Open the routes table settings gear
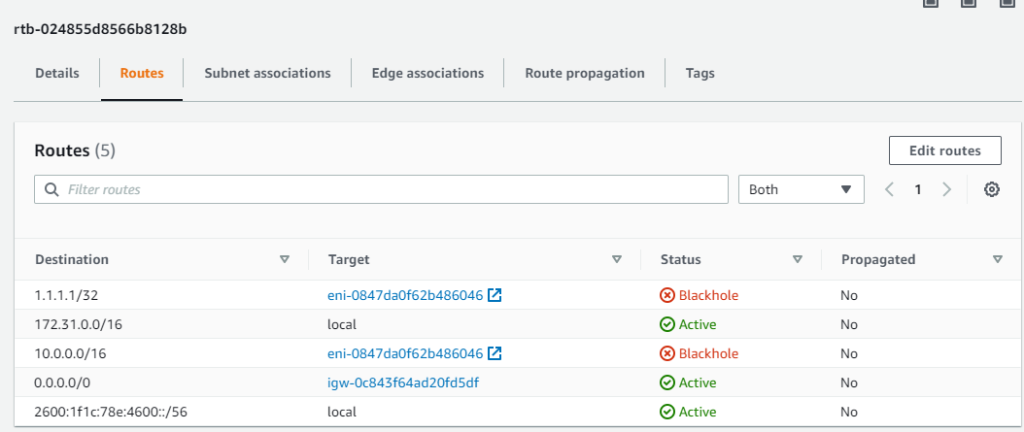This screenshot has height=432, width=1024. (x=991, y=189)
